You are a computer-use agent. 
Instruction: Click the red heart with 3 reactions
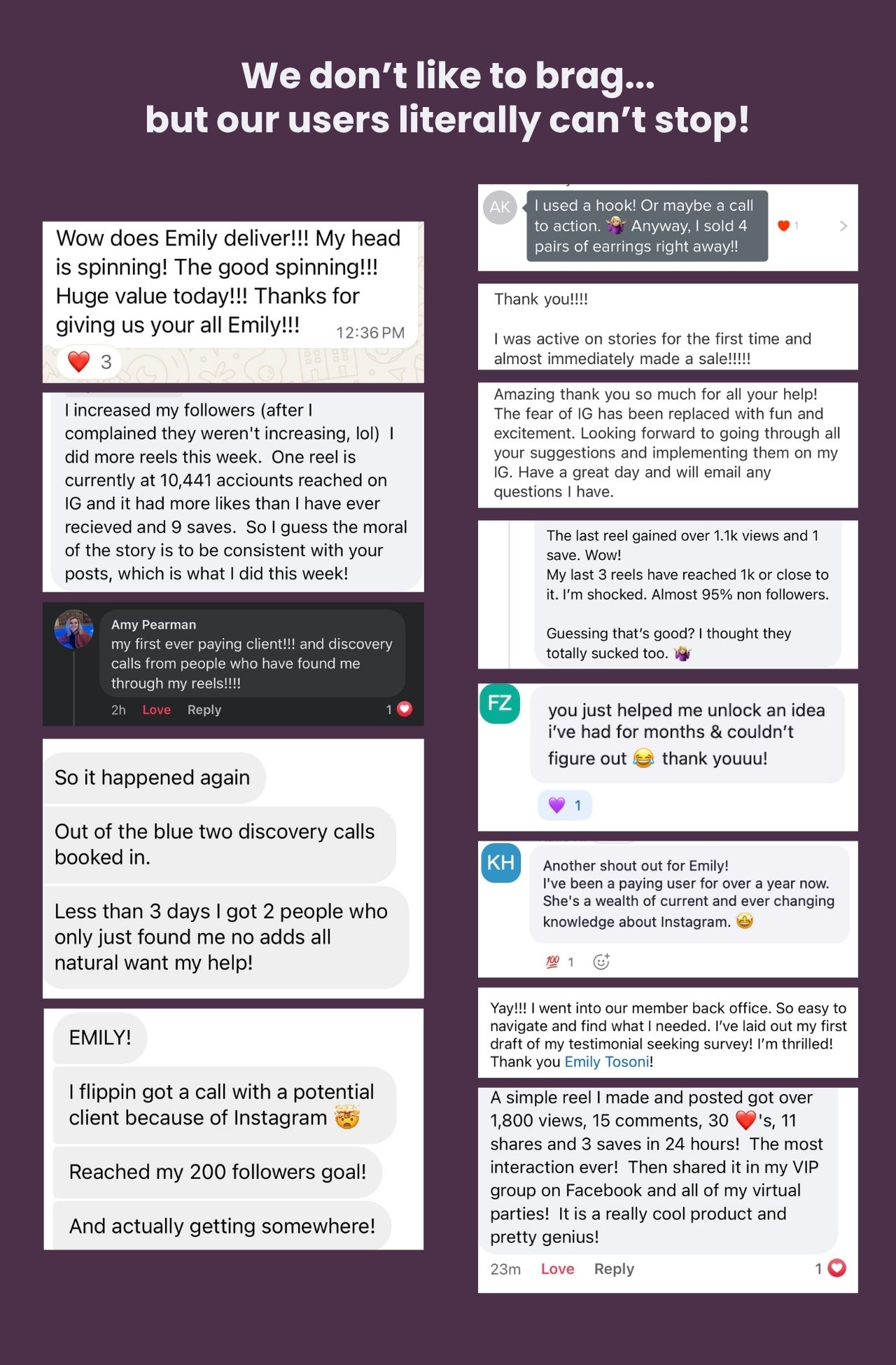89,362
